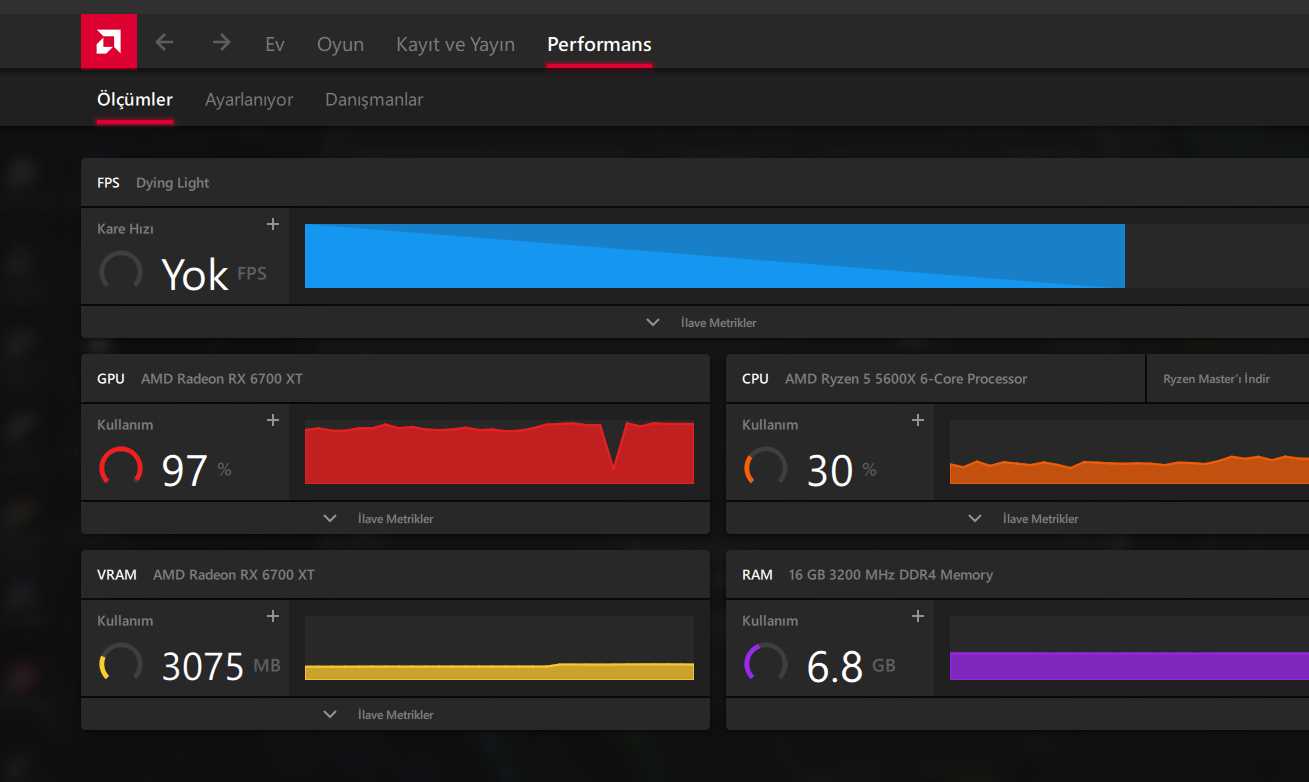Select the Ölçümler sub-tab
This screenshot has width=1309, height=782.
[x=135, y=99]
